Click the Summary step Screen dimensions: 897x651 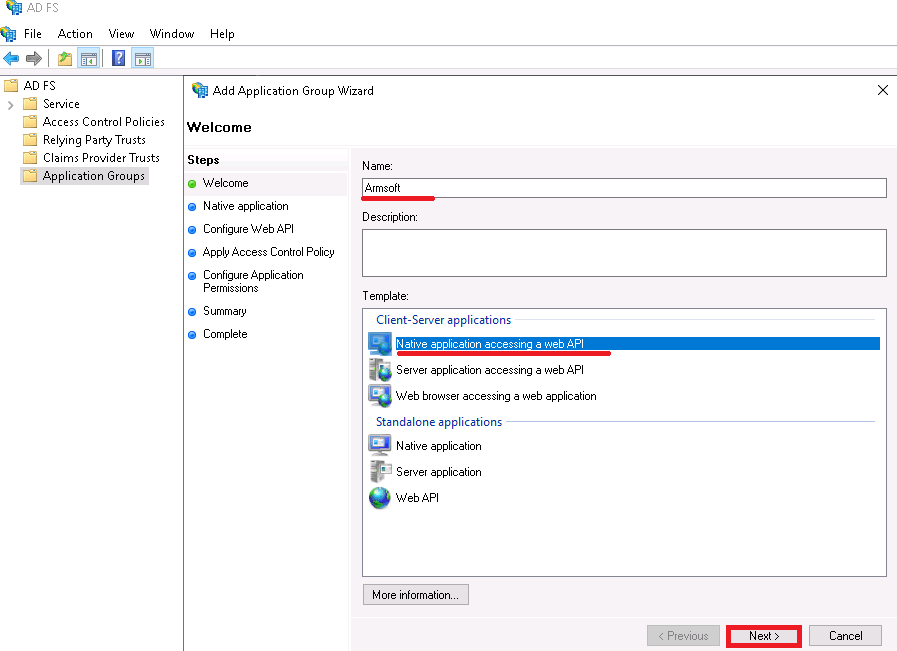(x=224, y=311)
